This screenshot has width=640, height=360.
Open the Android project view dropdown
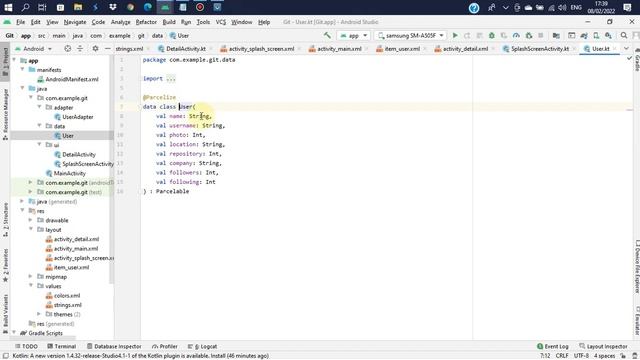(x=33, y=49)
